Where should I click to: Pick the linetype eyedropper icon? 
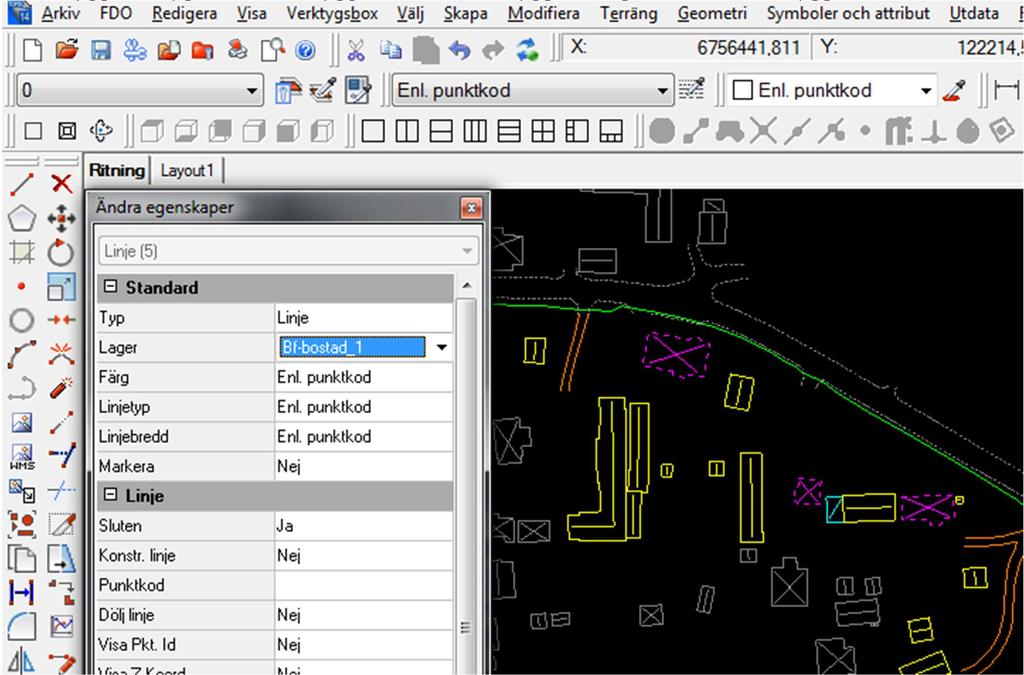[x=692, y=90]
